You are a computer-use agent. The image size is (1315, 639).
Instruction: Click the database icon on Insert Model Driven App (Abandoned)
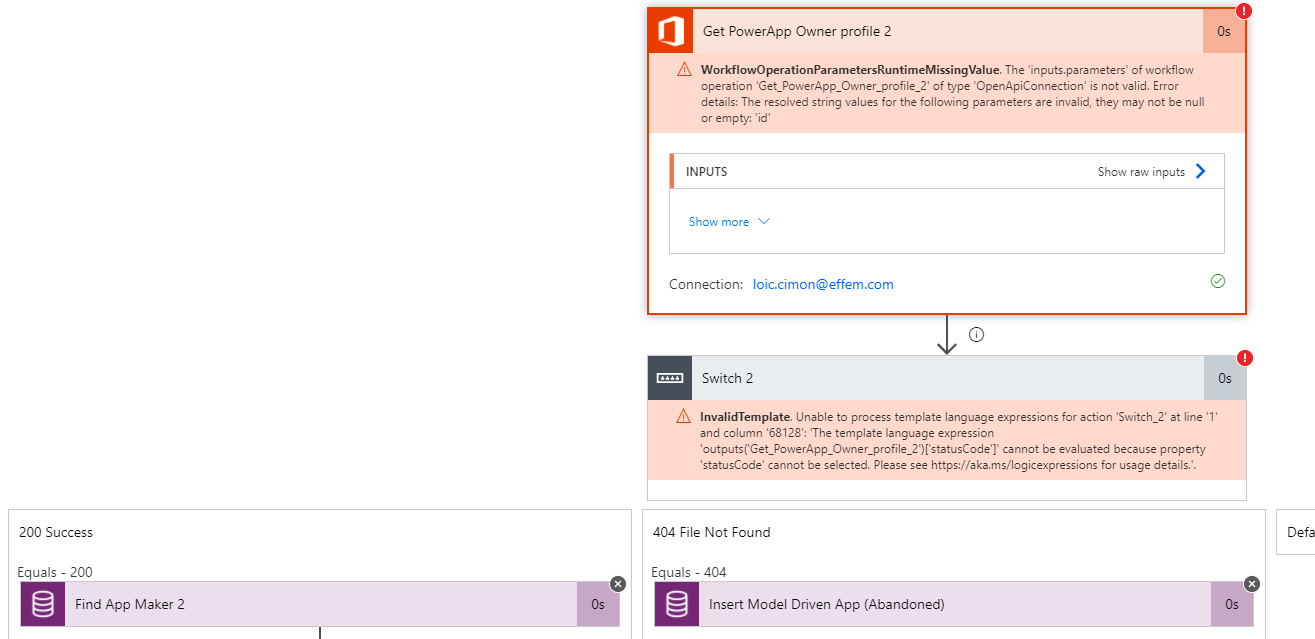(677, 604)
